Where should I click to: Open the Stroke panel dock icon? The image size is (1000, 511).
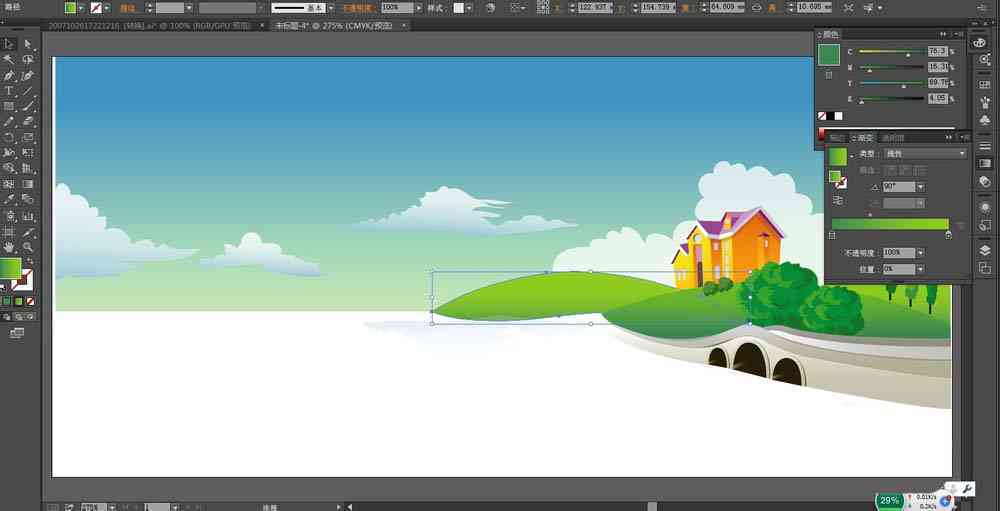pyautogui.click(x=985, y=146)
